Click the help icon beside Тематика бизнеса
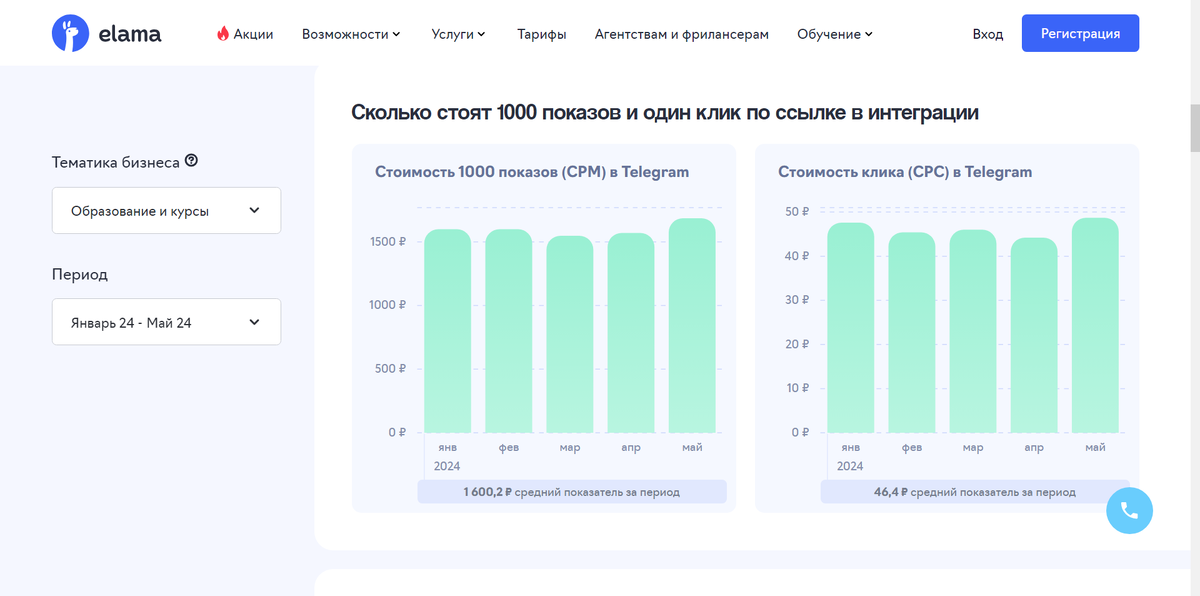The image size is (1200, 596). point(191,161)
